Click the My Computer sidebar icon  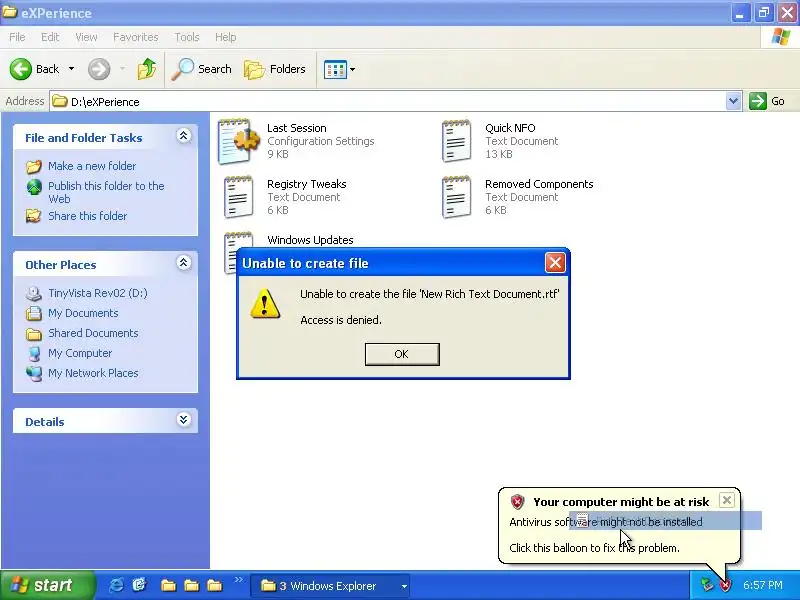[x=34, y=354]
